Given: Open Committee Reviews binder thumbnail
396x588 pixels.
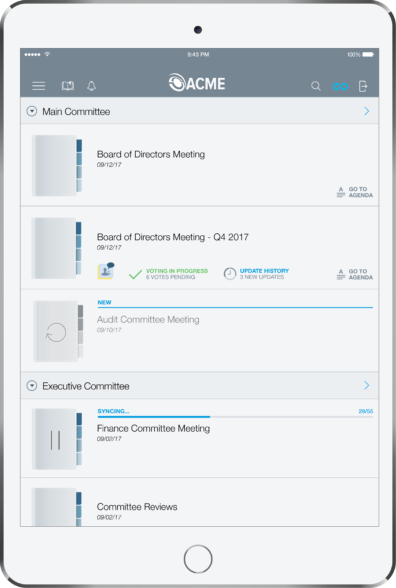Looking at the screenshot, I should 57,507.
